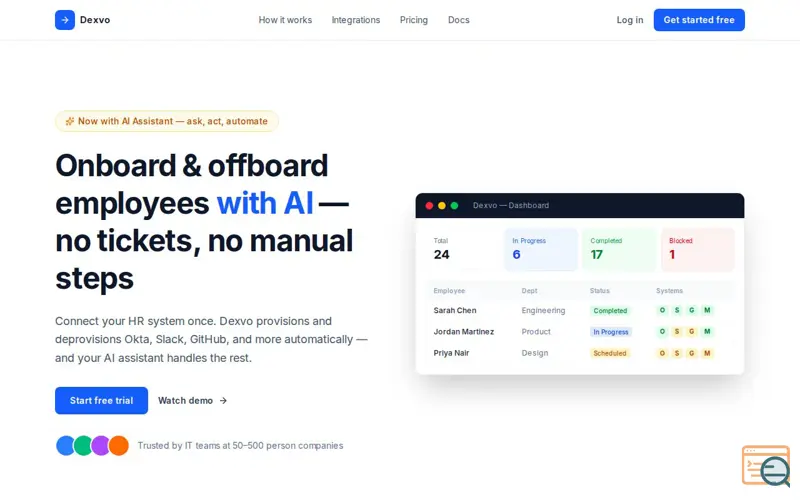Screen dimensions: 800x500
Task: Click the M system icon in Sarah Chen's row
Action: pos(707,310)
